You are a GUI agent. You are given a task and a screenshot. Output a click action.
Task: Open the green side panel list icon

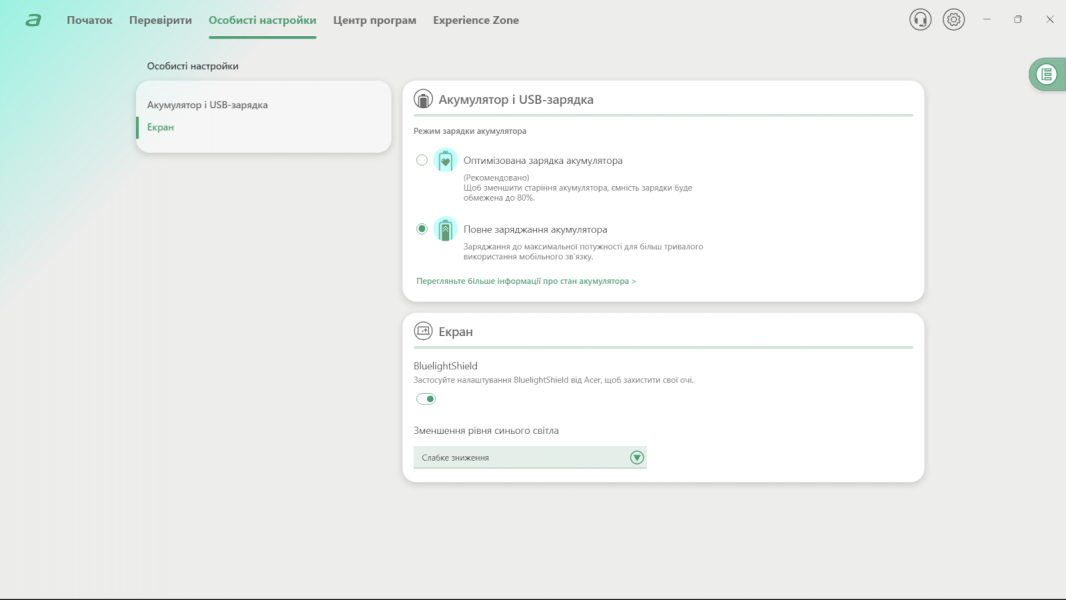1046,74
